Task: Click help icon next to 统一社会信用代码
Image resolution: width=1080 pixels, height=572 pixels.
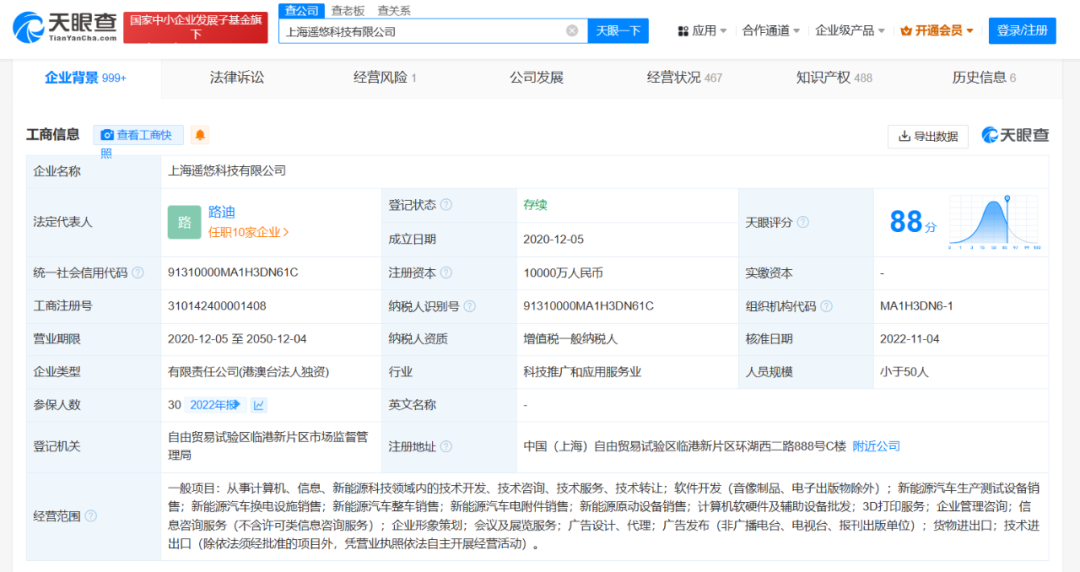Action: coord(137,273)
